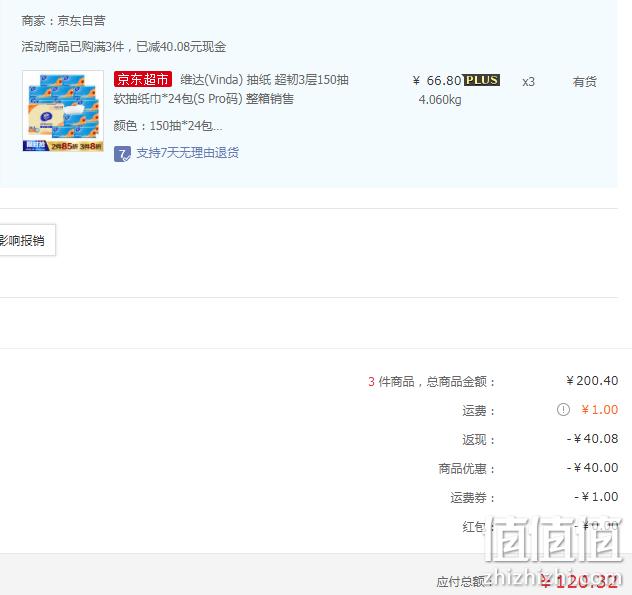
Task: Click the 颜色：150抽*24包 spec text
Action: [168, 126]
